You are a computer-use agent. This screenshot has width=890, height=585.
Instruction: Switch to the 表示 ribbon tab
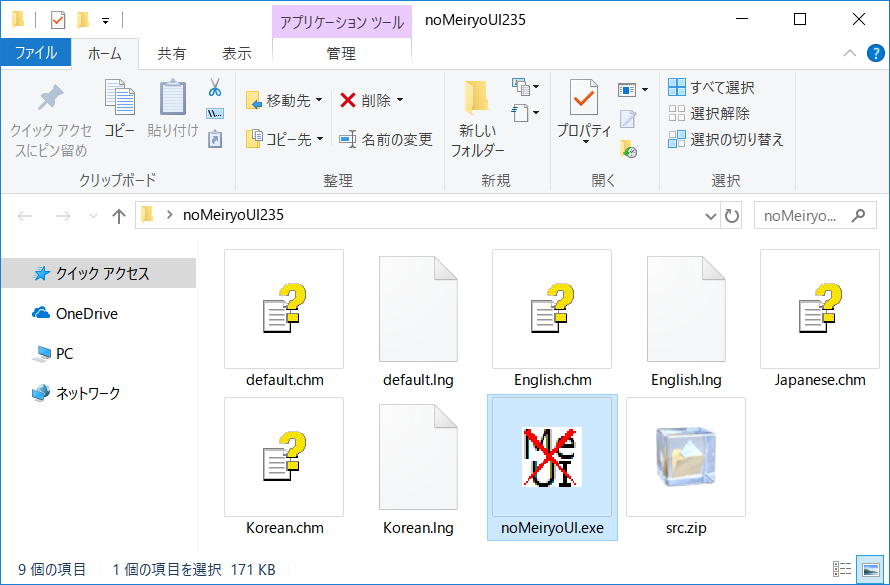[x=236, y=53]
